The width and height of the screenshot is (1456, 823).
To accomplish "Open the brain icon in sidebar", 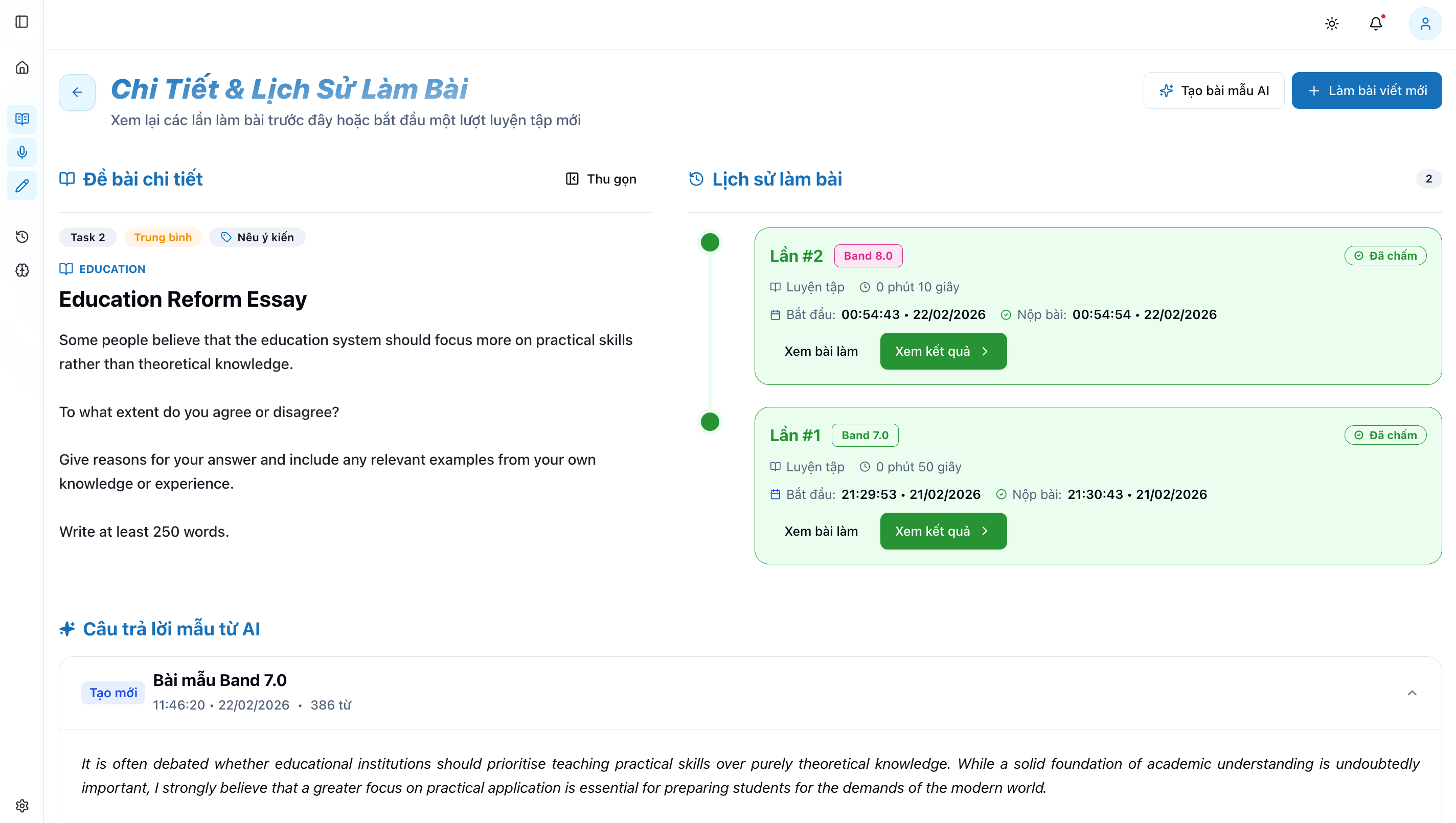I will (21, 270).
